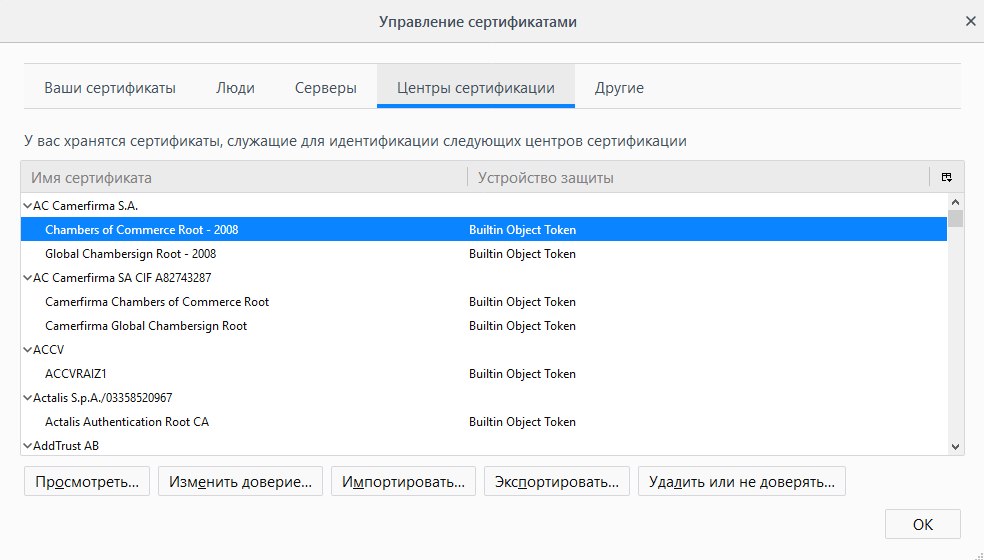Open the Серверы tab
Viewport: 984px width, 560px height.
tap(326, 87)
